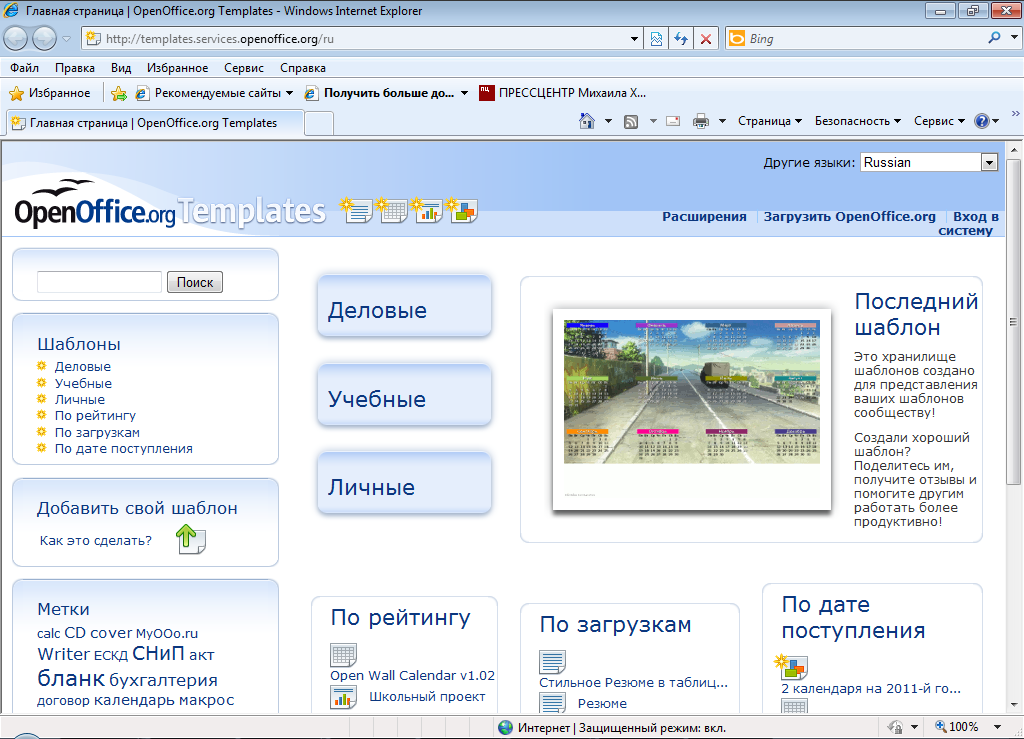1024x739 pixels.
Task: Open the Безопасность command bar menu
Action: pyautogui.click(x=857, y=121)
